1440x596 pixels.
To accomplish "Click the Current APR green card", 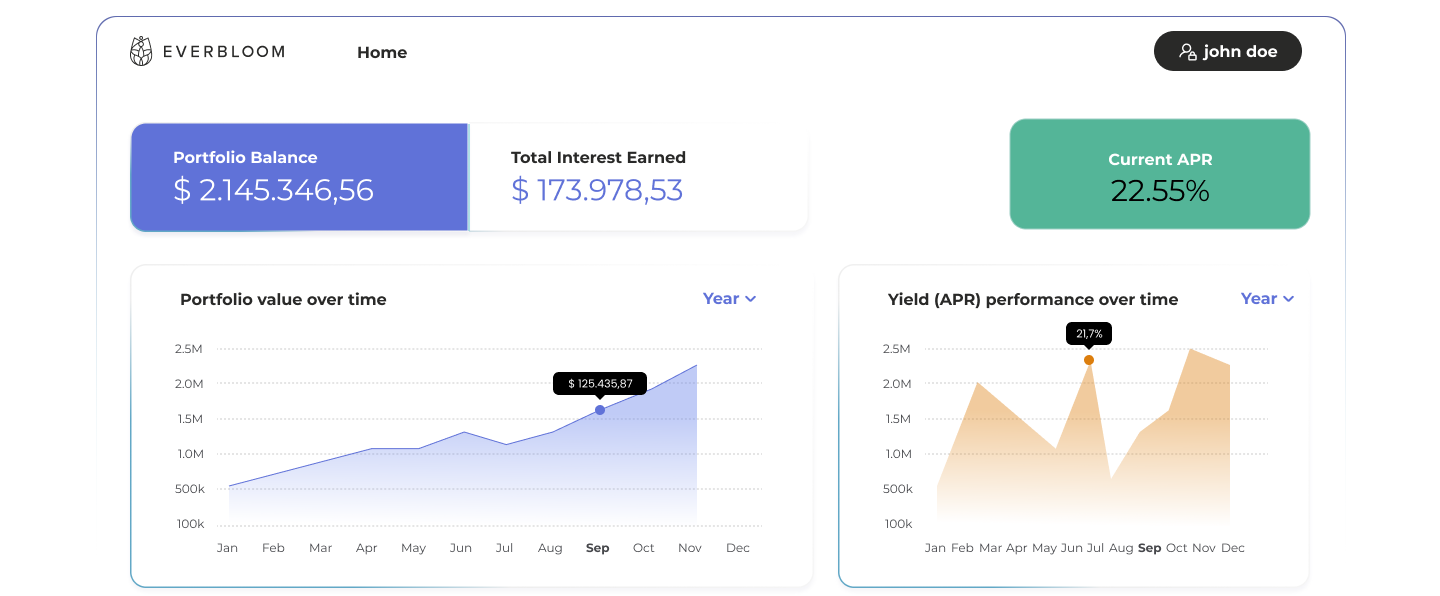I will click(x=1159, y=174).
